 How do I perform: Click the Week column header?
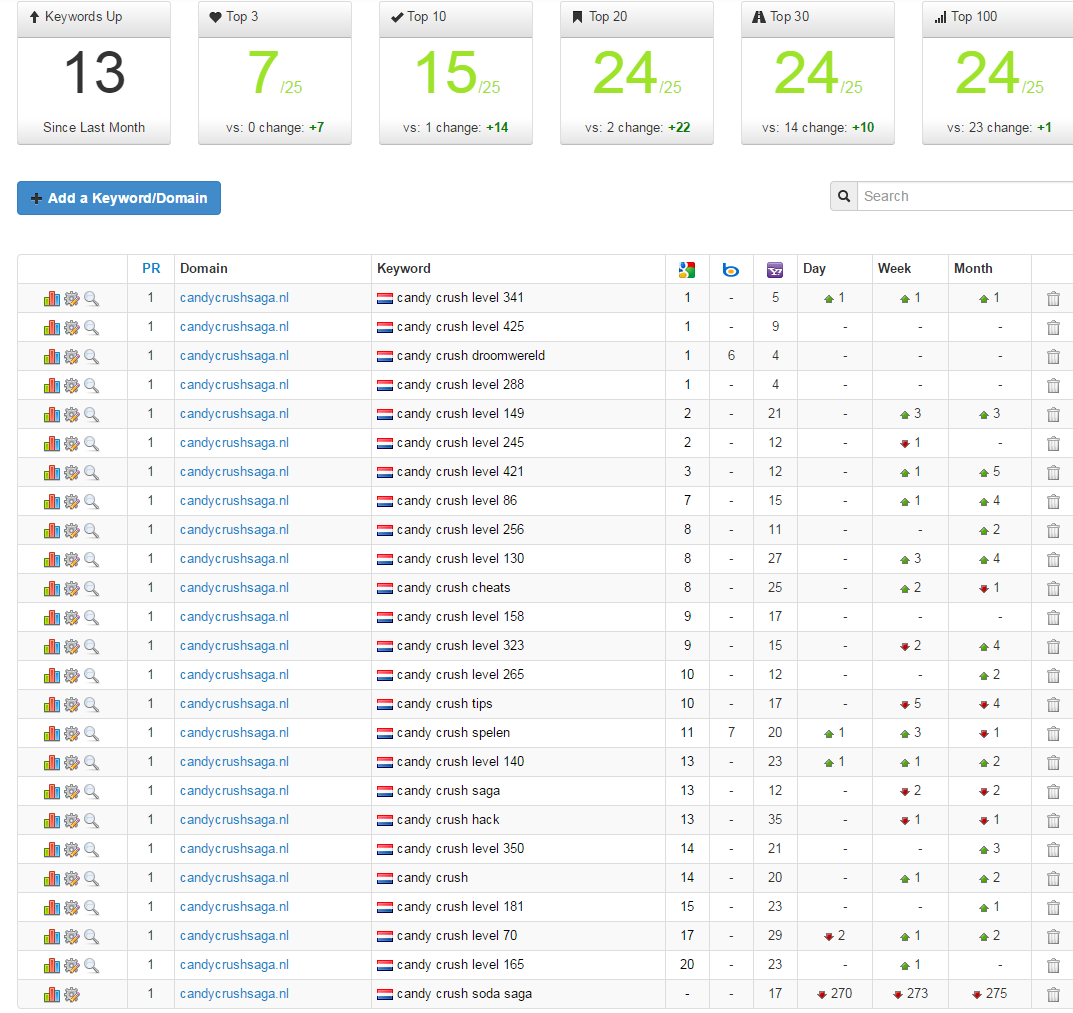(894, 268)
